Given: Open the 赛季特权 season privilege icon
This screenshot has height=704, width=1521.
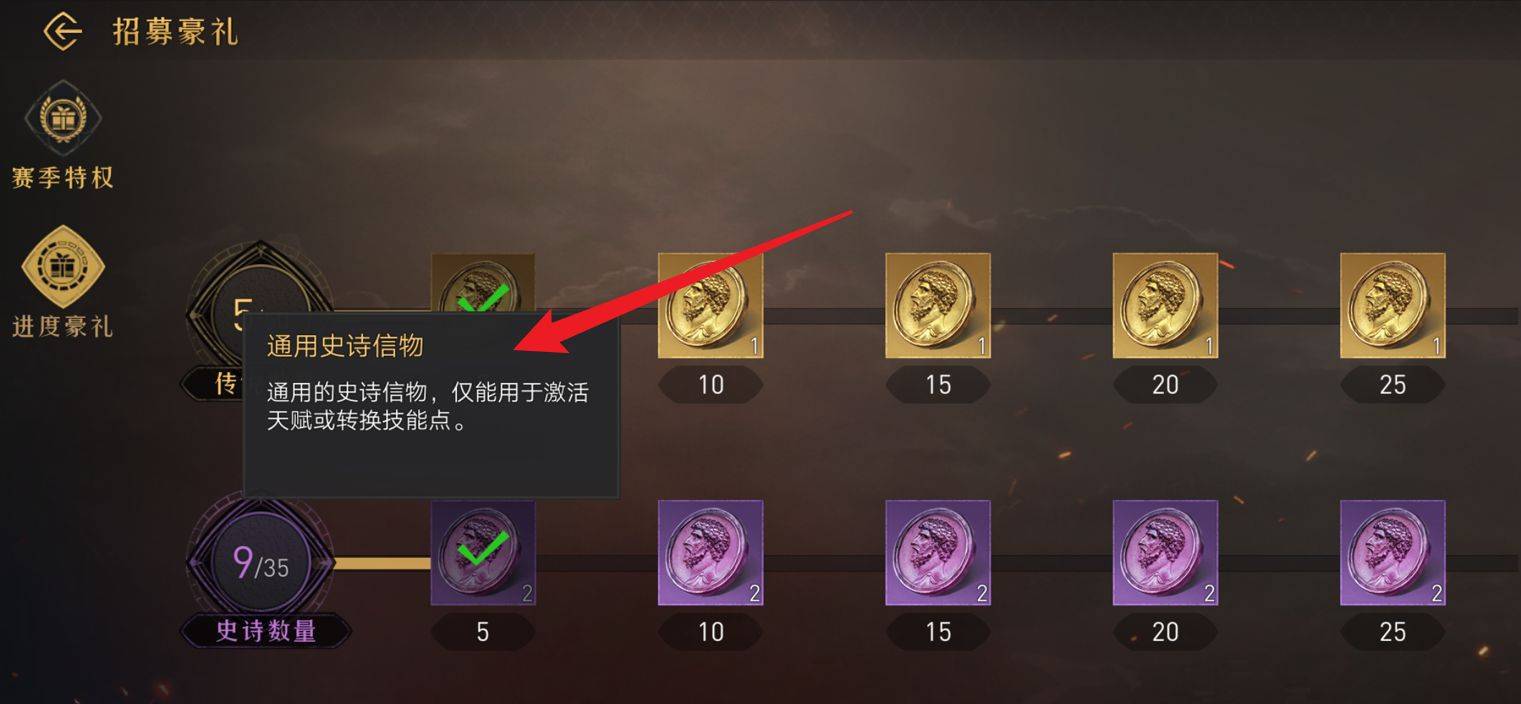Looking at the screenshot, I should (x=62, y=119).
